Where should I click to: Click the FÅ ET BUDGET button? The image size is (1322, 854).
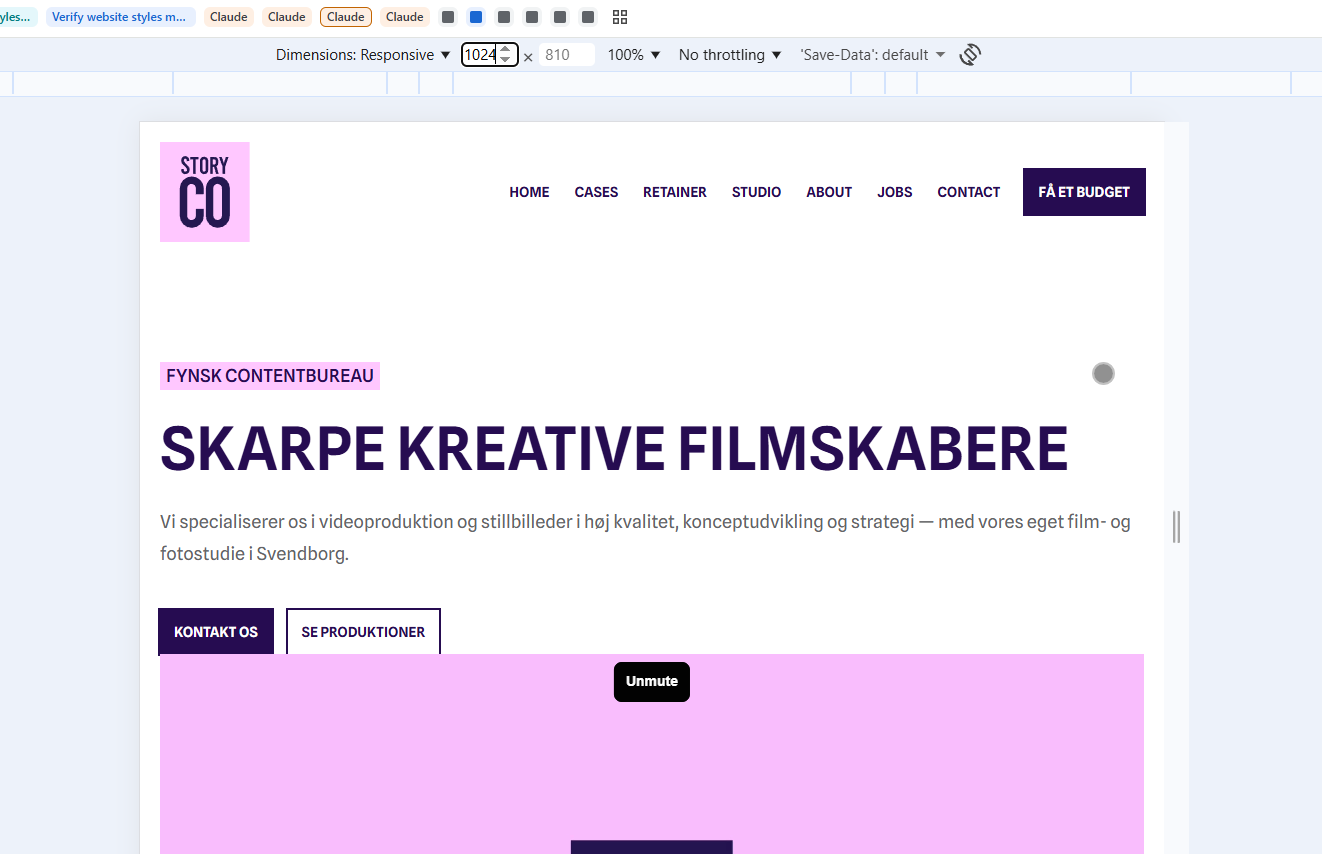pos(1084,192)
